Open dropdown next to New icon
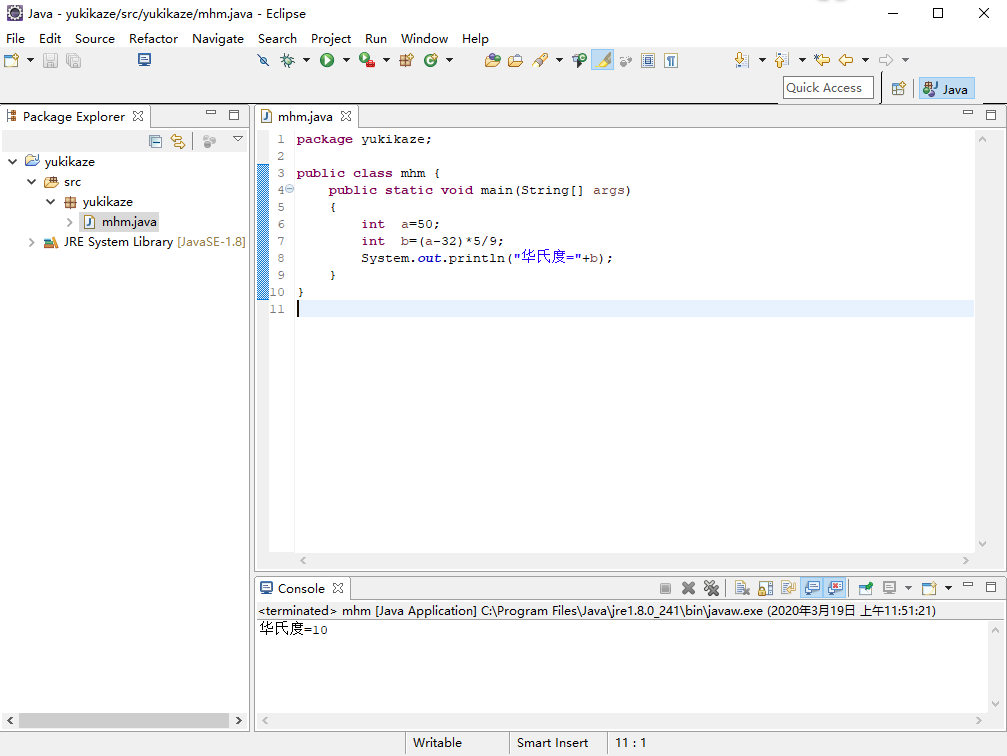 [30, 60]
